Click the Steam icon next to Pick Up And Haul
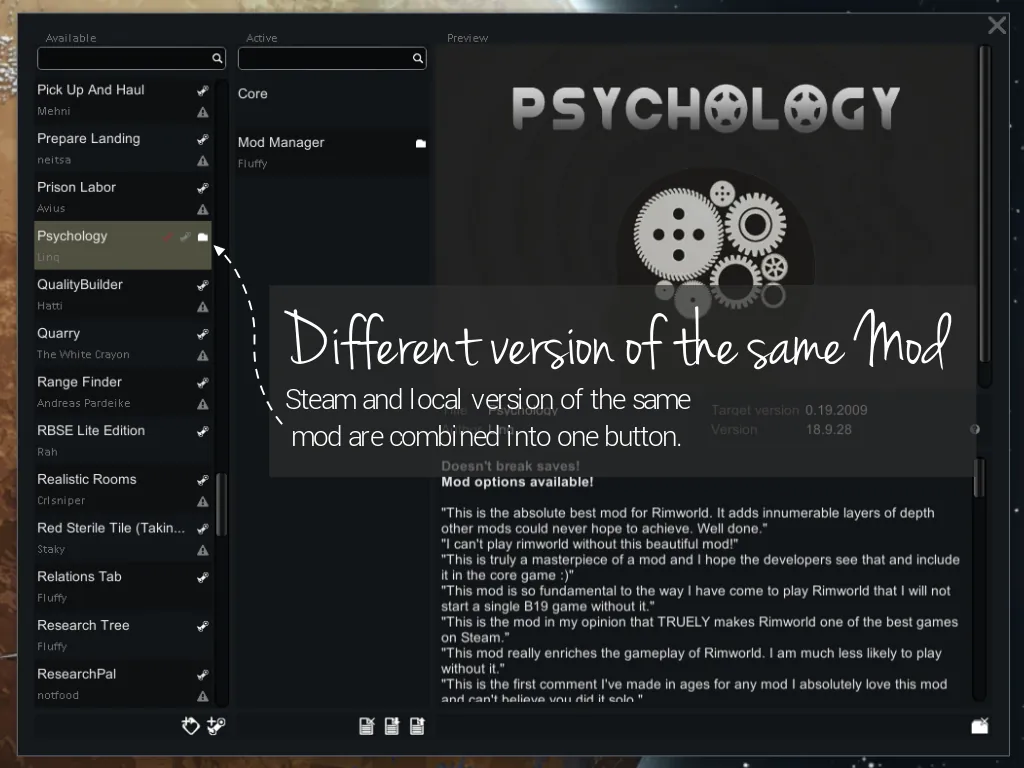The height and width of the screenshot is (768, 1024). pyautogui.click(x=203, y=90)
